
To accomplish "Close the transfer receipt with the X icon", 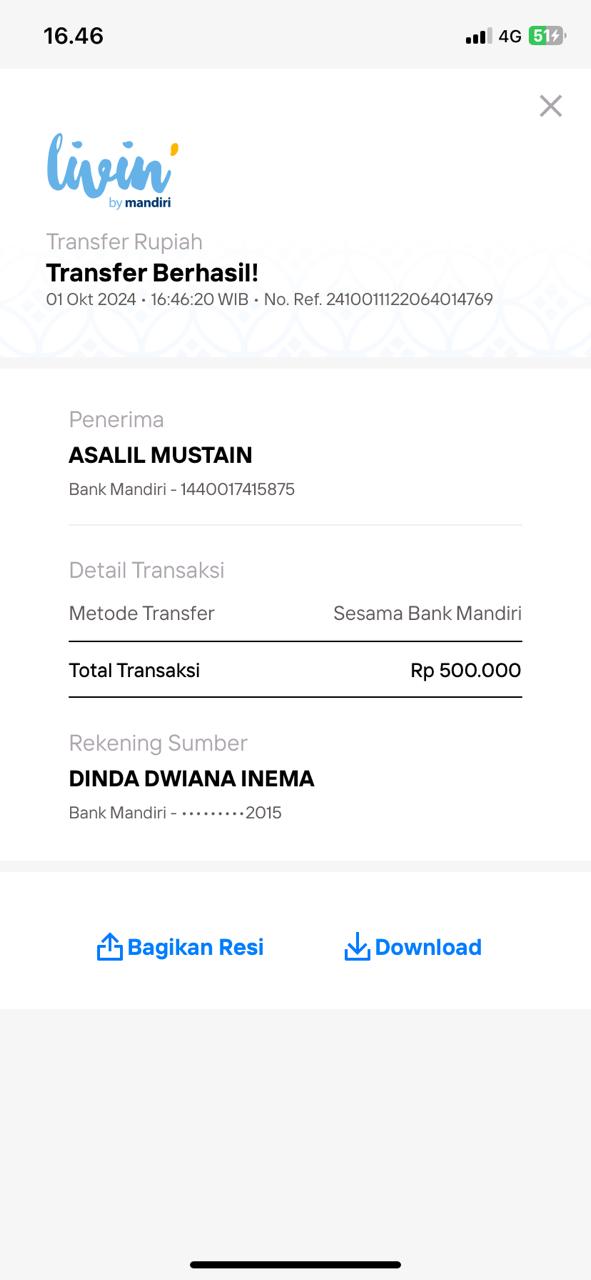I will [x=551, y=106].
